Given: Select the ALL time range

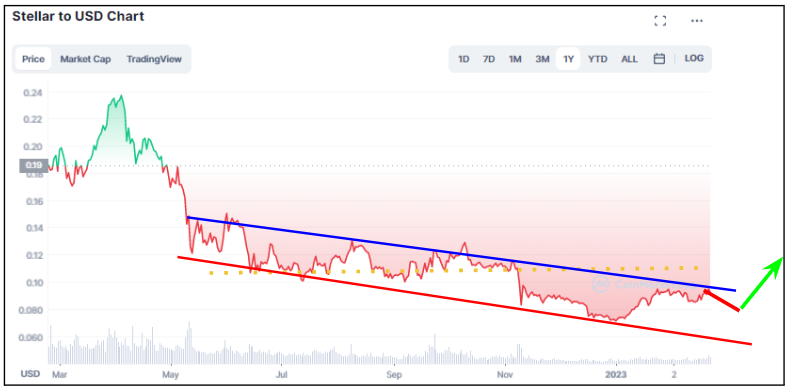Looking at the screenshot, I should pos(629,59).
